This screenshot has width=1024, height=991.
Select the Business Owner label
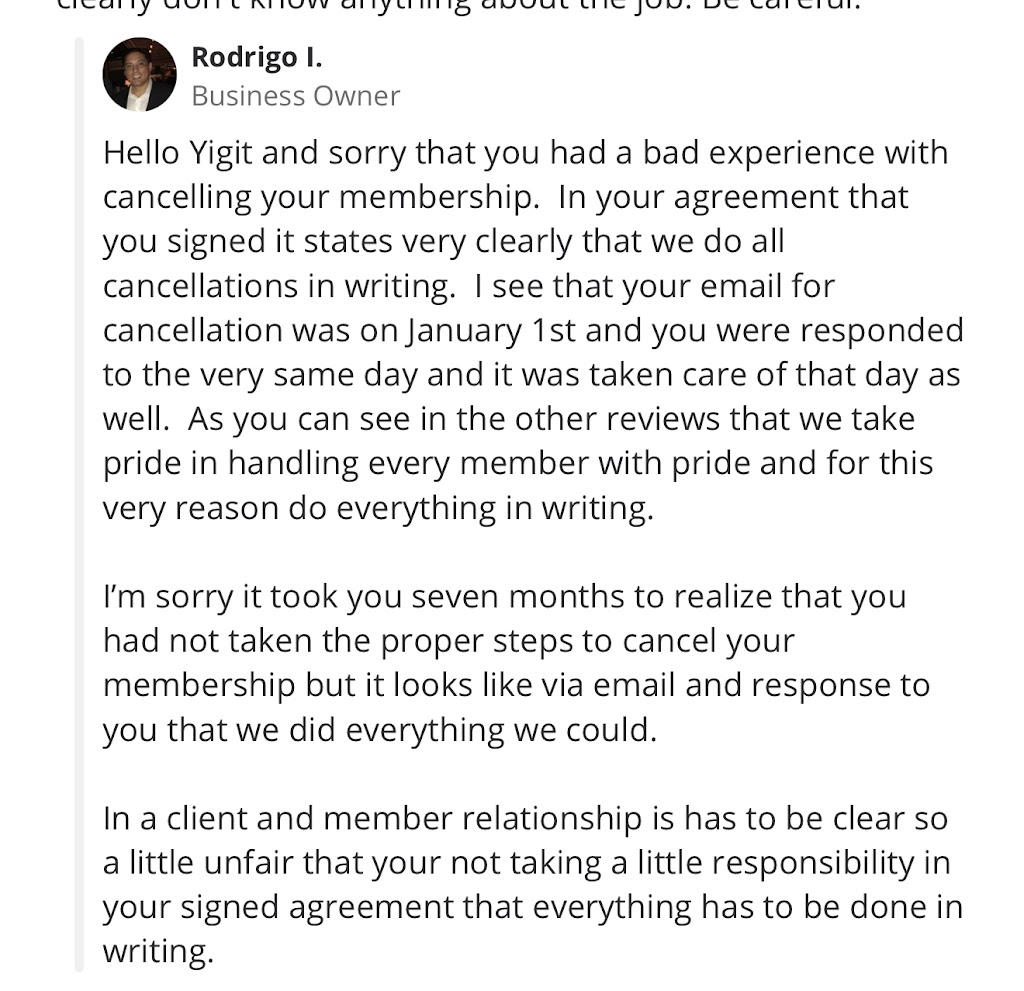tap(295, 96)
